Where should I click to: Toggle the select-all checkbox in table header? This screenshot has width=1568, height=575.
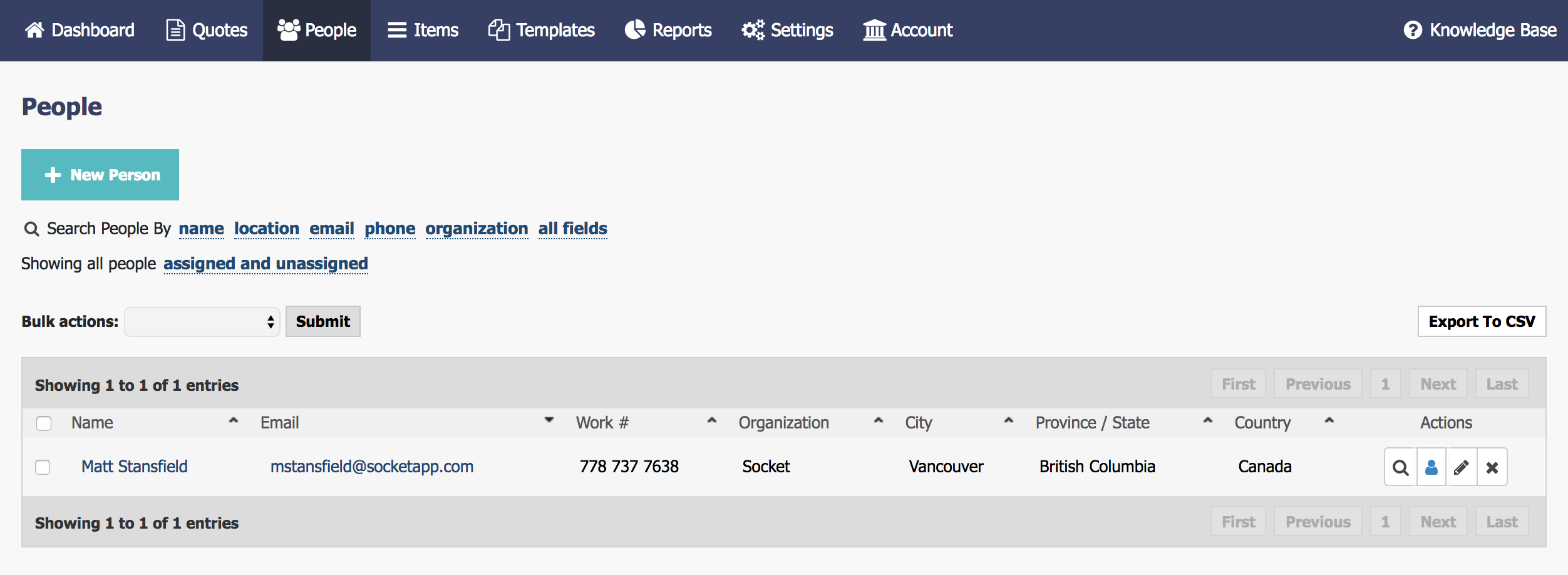[44, 423]
